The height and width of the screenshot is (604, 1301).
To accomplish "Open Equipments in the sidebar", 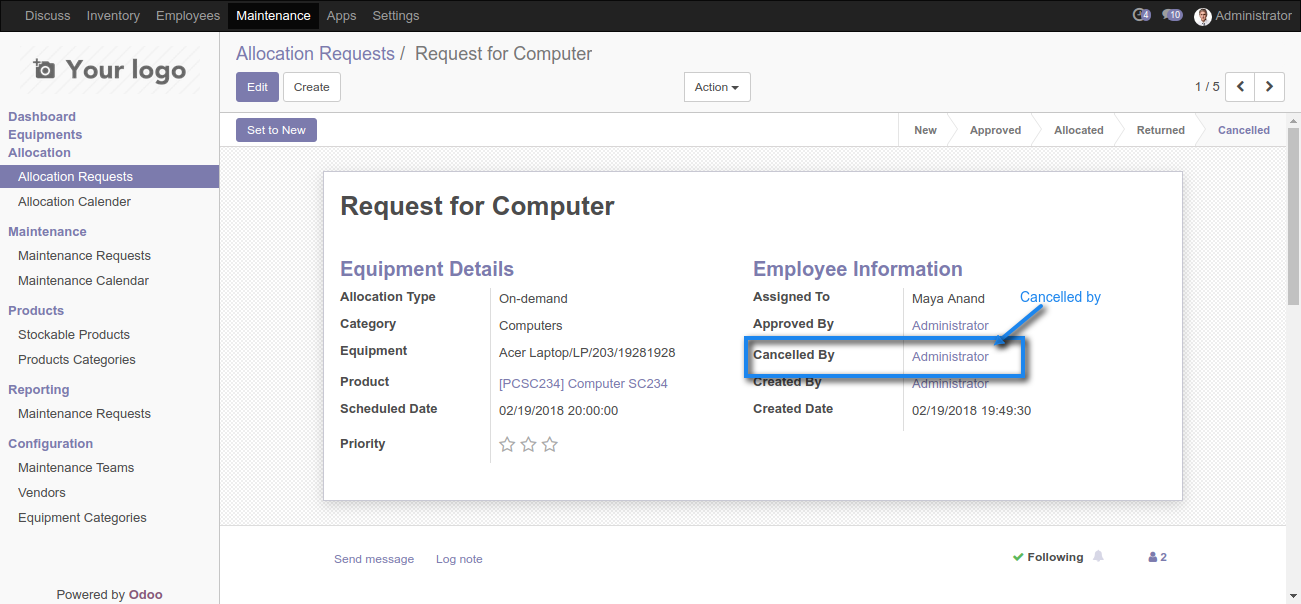I will 45,135.
